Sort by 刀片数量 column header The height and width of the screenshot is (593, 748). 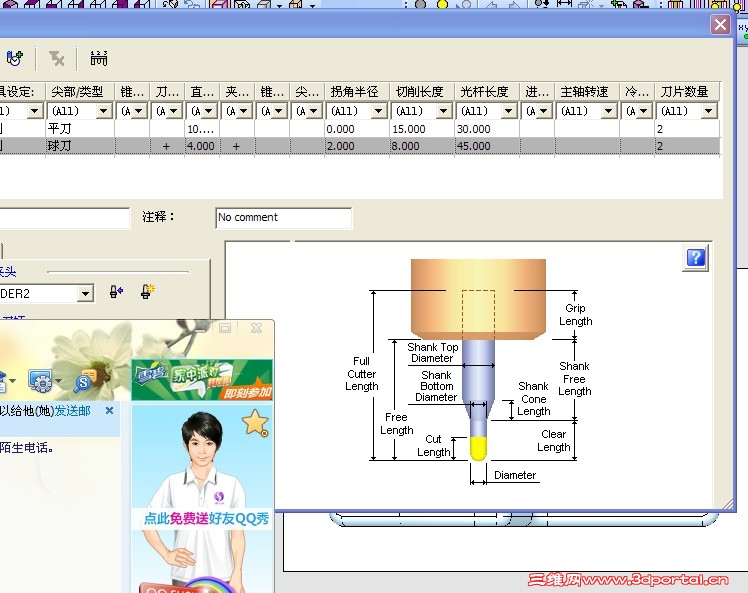687,91
